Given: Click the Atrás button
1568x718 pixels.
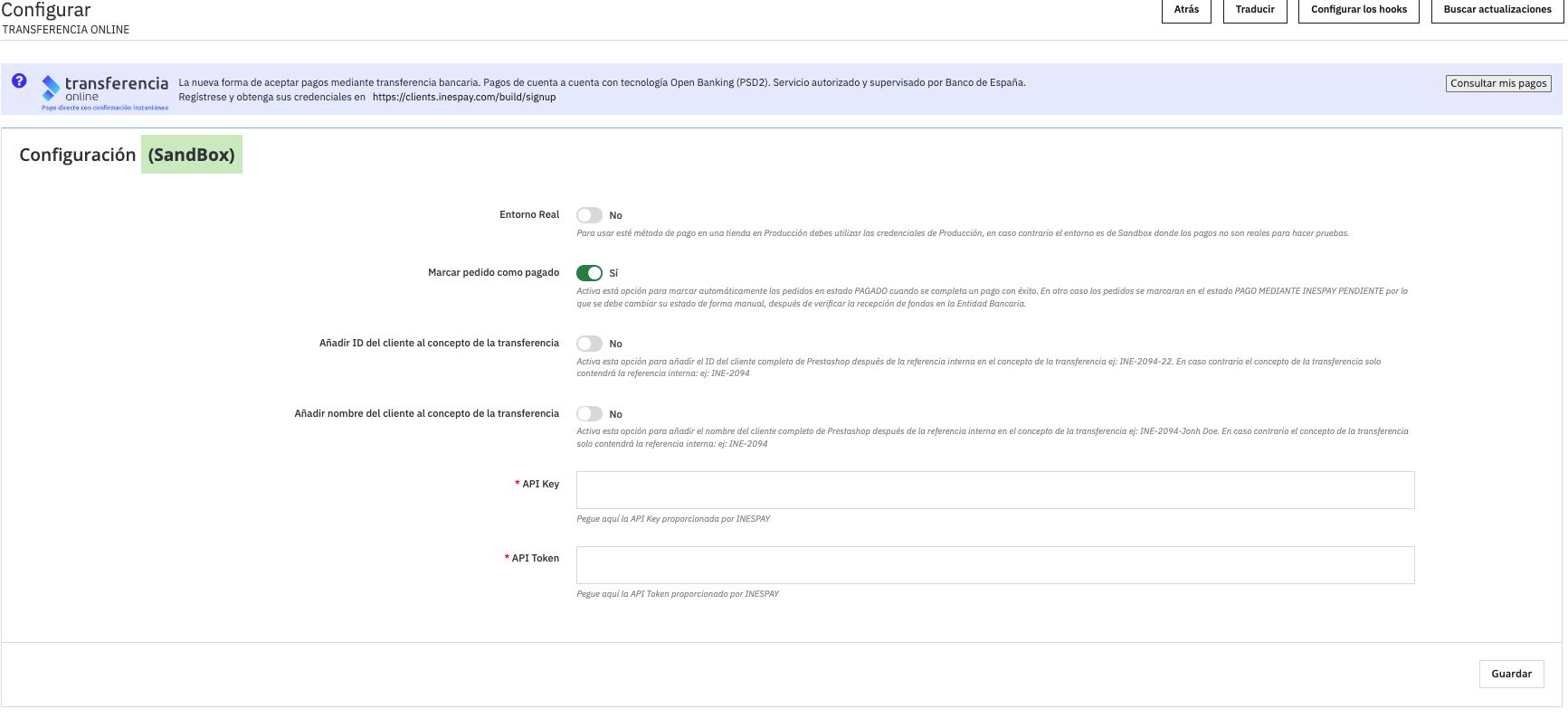Looking at the screenshot, I should 1185,10.
